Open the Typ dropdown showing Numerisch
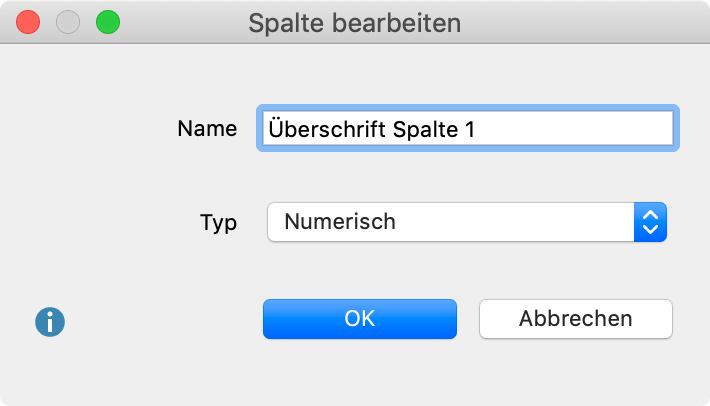The image size is (710, 406). tap(467, 222)
